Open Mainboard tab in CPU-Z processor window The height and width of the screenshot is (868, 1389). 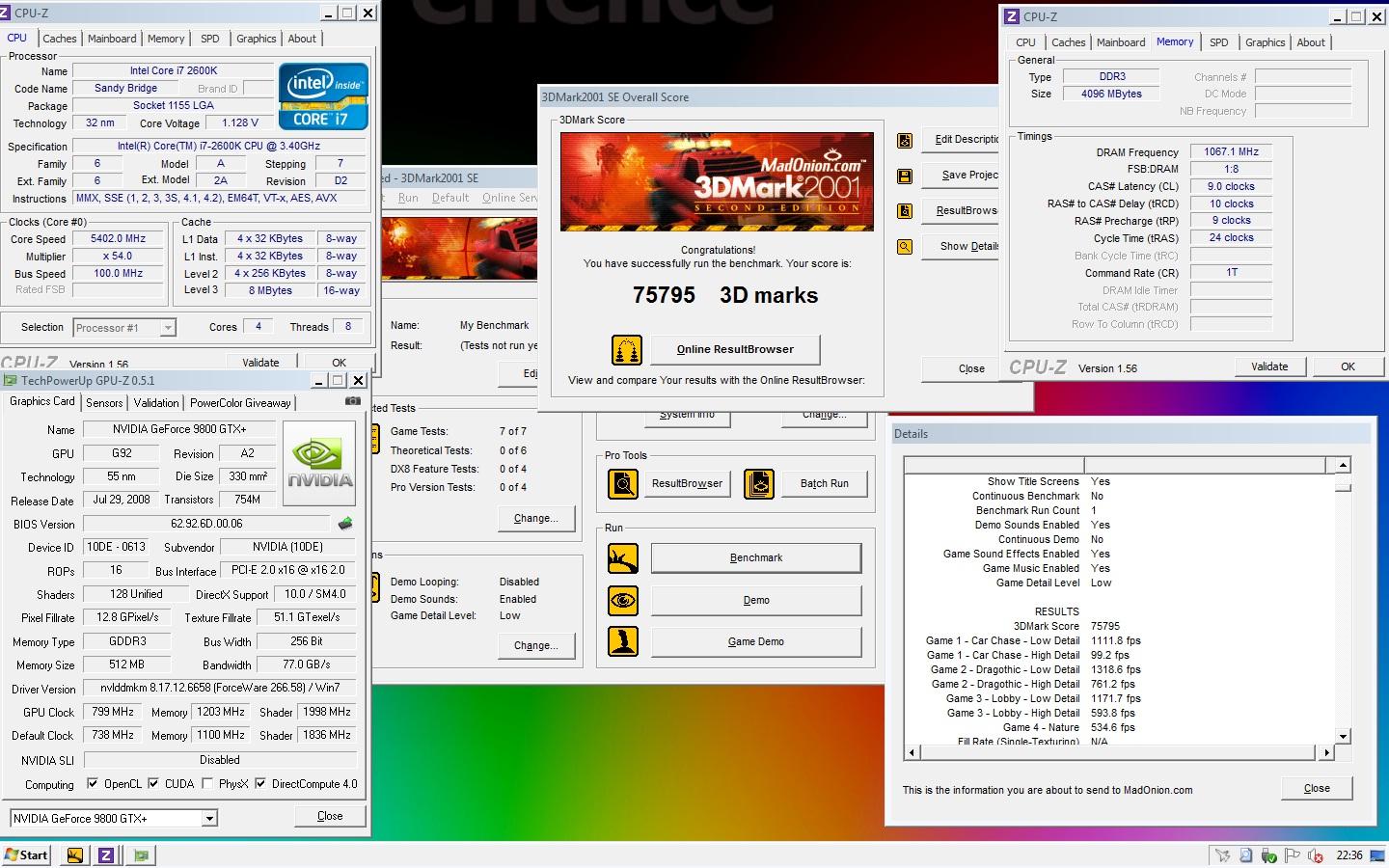coord(112,39)
